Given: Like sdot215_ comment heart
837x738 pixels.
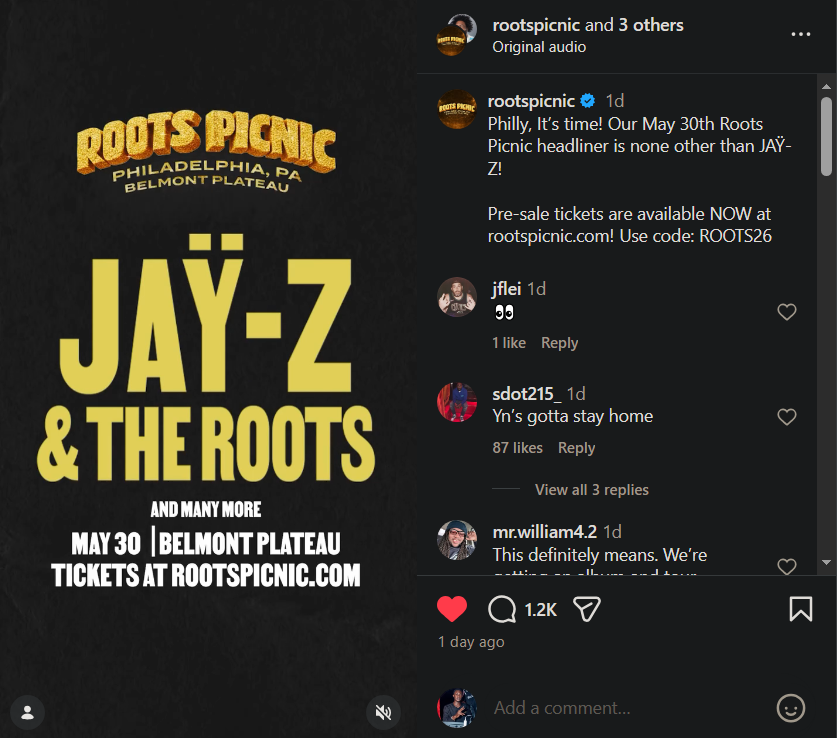Looking at the screenshot, I should coord(787,417).
